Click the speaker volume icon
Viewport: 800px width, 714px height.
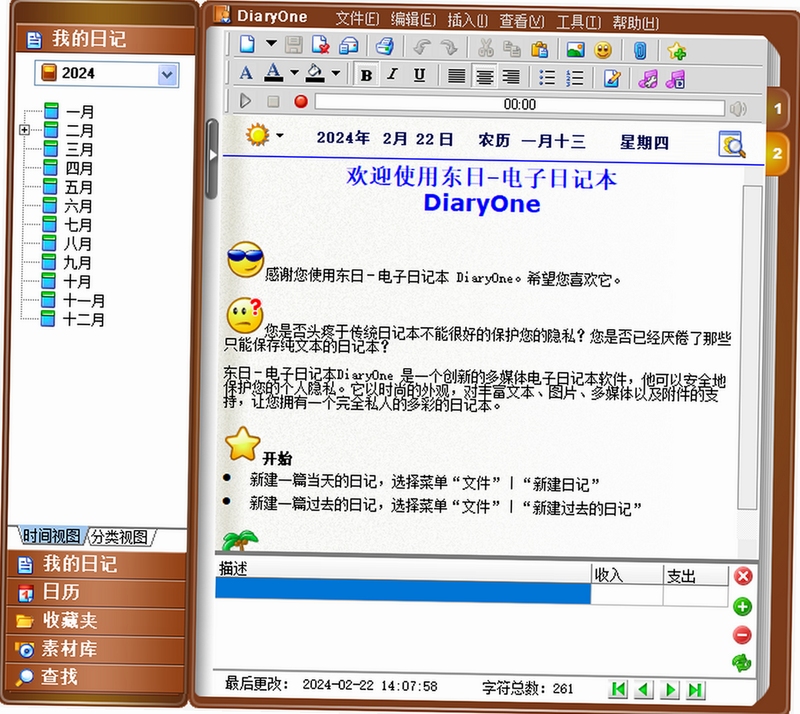737,109
